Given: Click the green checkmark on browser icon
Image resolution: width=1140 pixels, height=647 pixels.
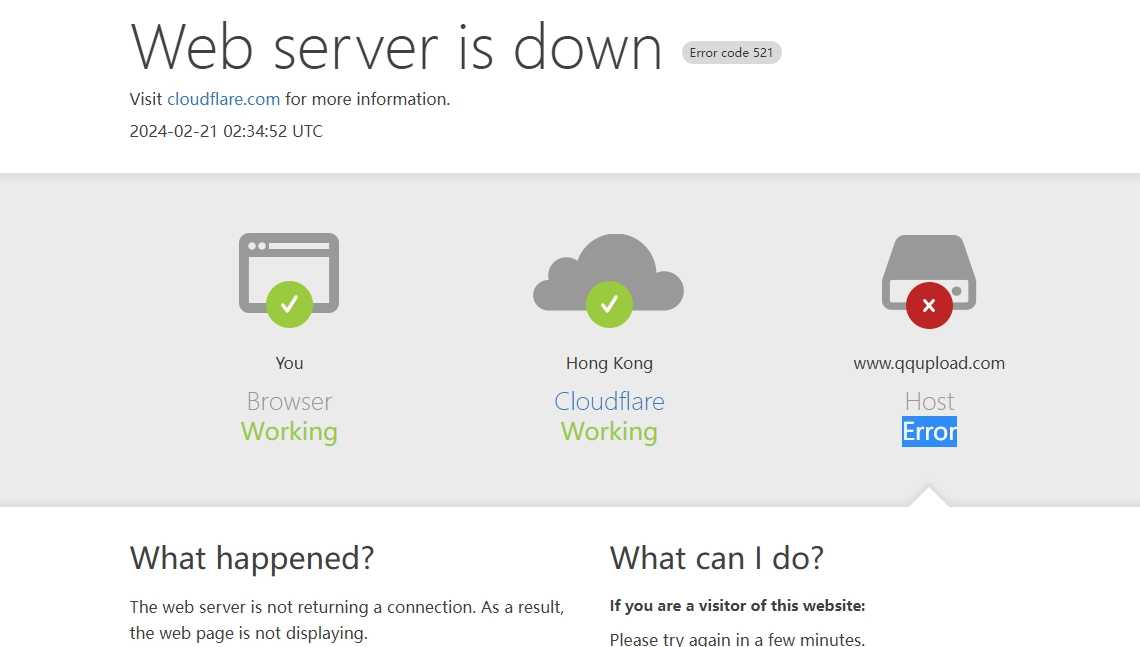Looking at the screenshot, I should 289,304.
